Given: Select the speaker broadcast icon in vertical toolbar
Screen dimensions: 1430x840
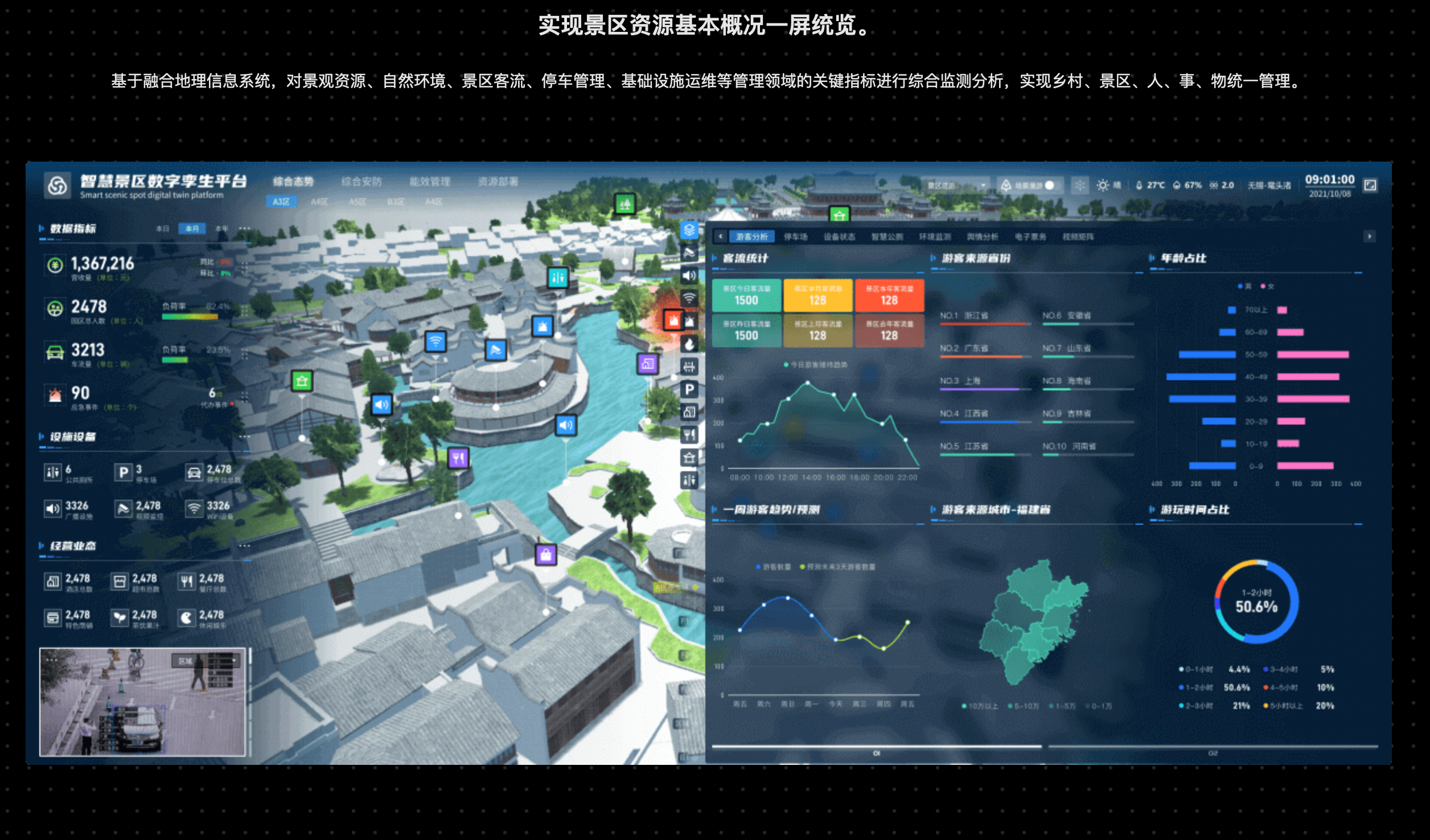Looking at the screenshot, I should pos(689,276).
